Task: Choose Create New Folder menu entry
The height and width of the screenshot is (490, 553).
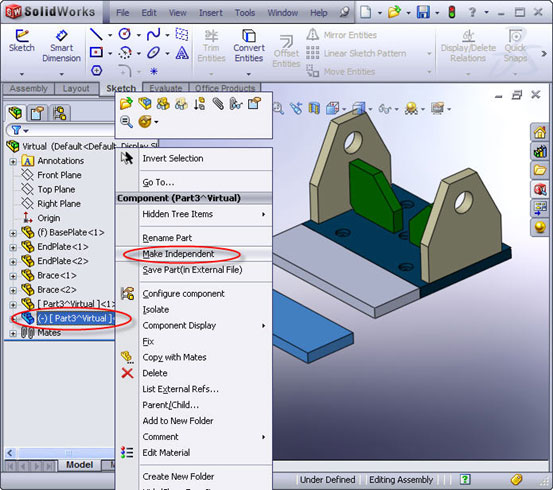Action: (194, 477)
